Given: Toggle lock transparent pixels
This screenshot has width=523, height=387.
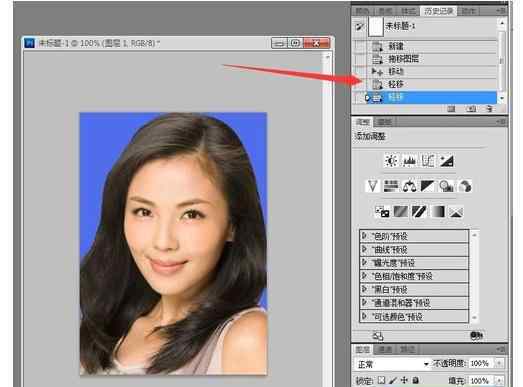Looking at the screenshot, I should (x=382, y=380).
